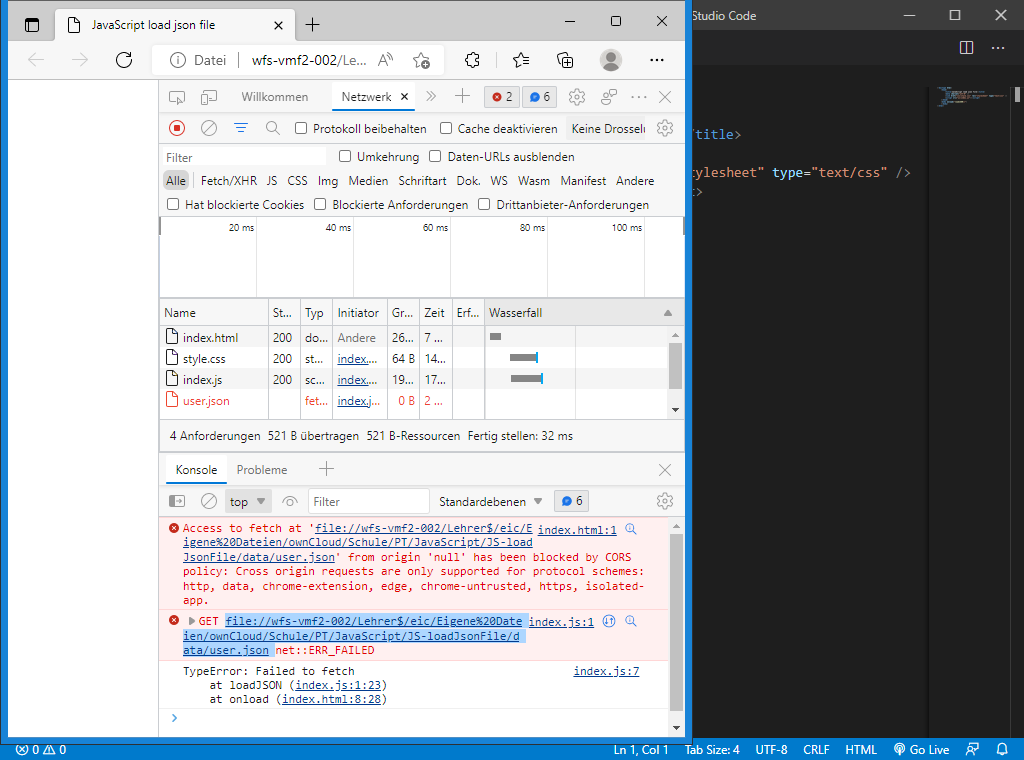Open the network search magnifier
The width and height of the screenshot is (1024, 760).
click(x=273, y=129)
